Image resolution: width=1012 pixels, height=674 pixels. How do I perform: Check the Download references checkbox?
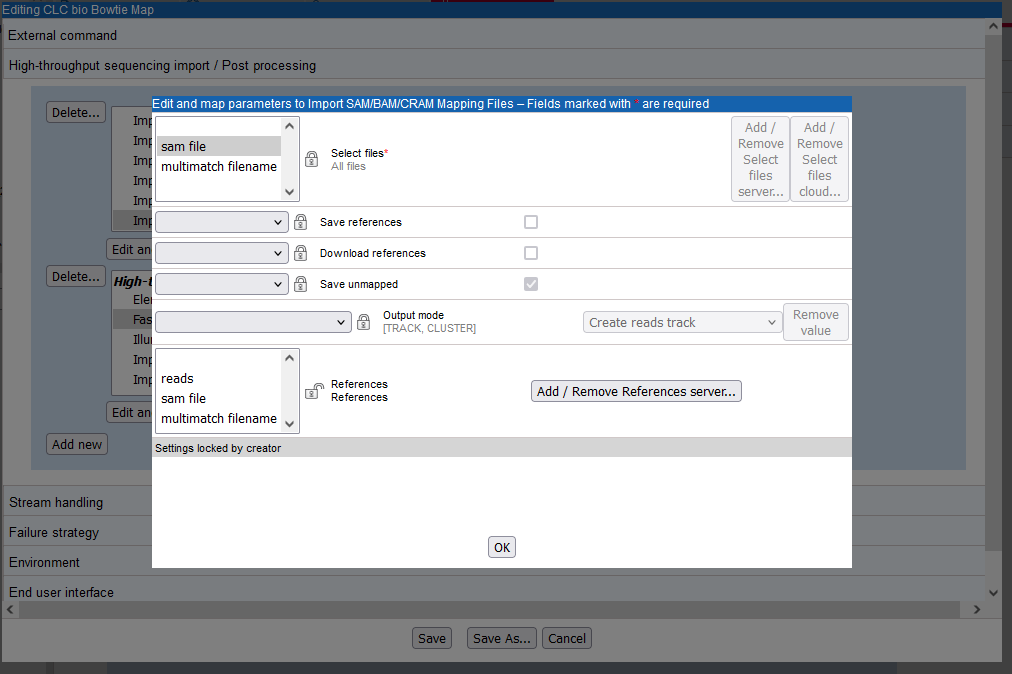click(x=531, y=253)
